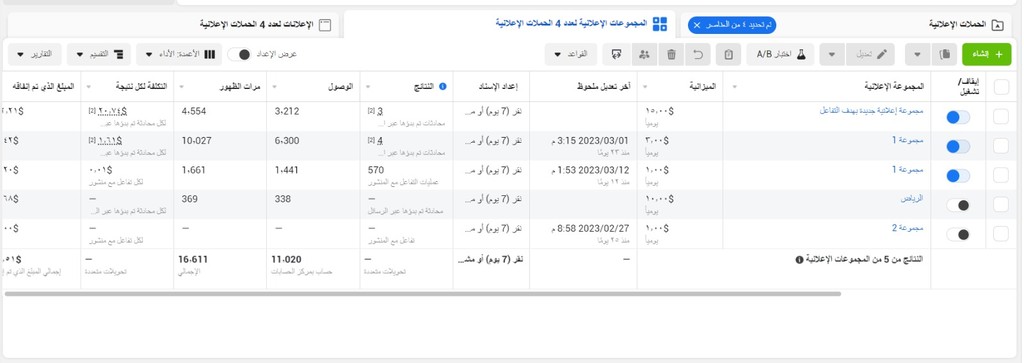
Task: Click the تعديل edit pencil button
Action: 871,54
